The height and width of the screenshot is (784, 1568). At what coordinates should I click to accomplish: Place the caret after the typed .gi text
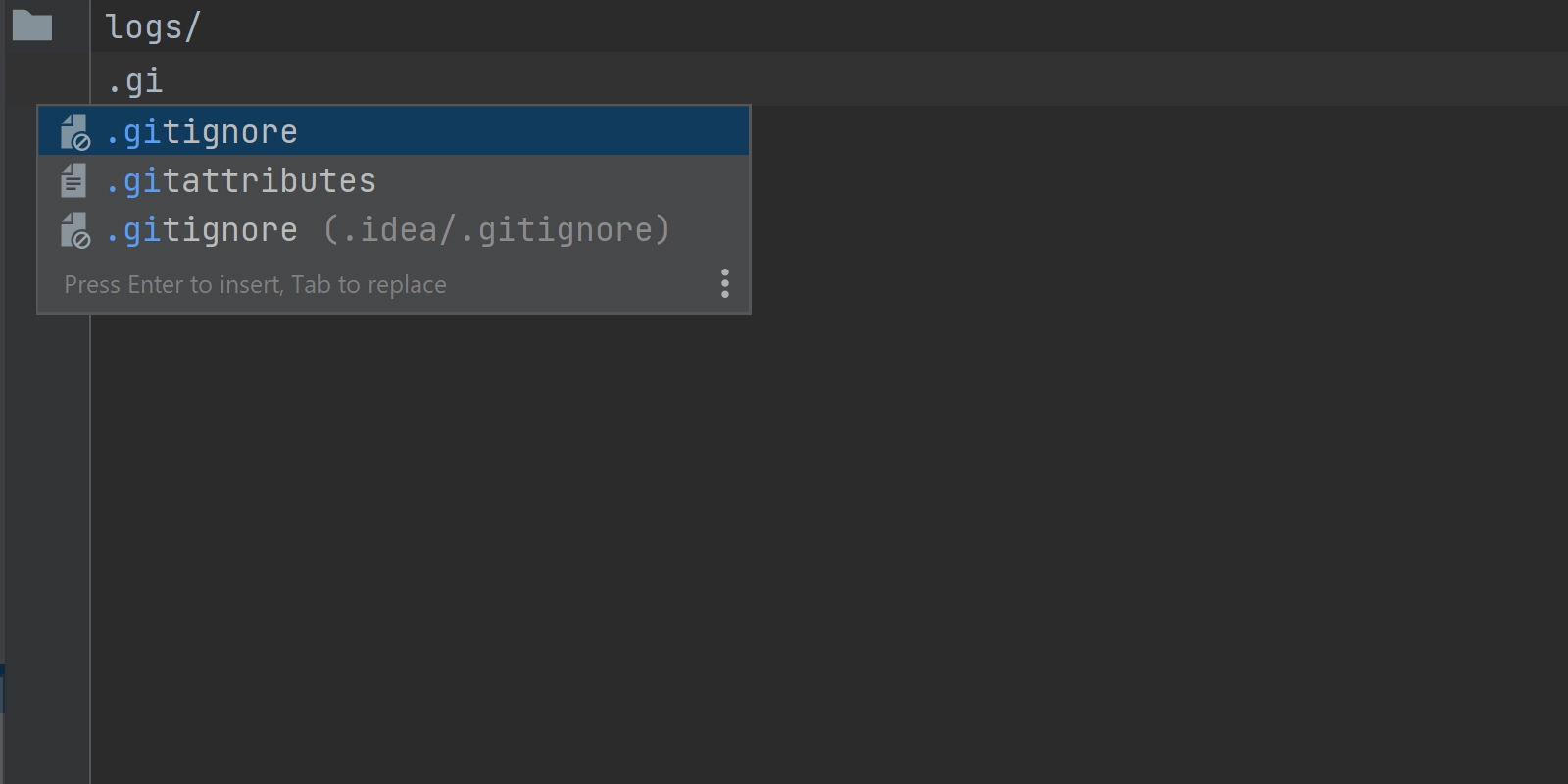pos(164,80)
